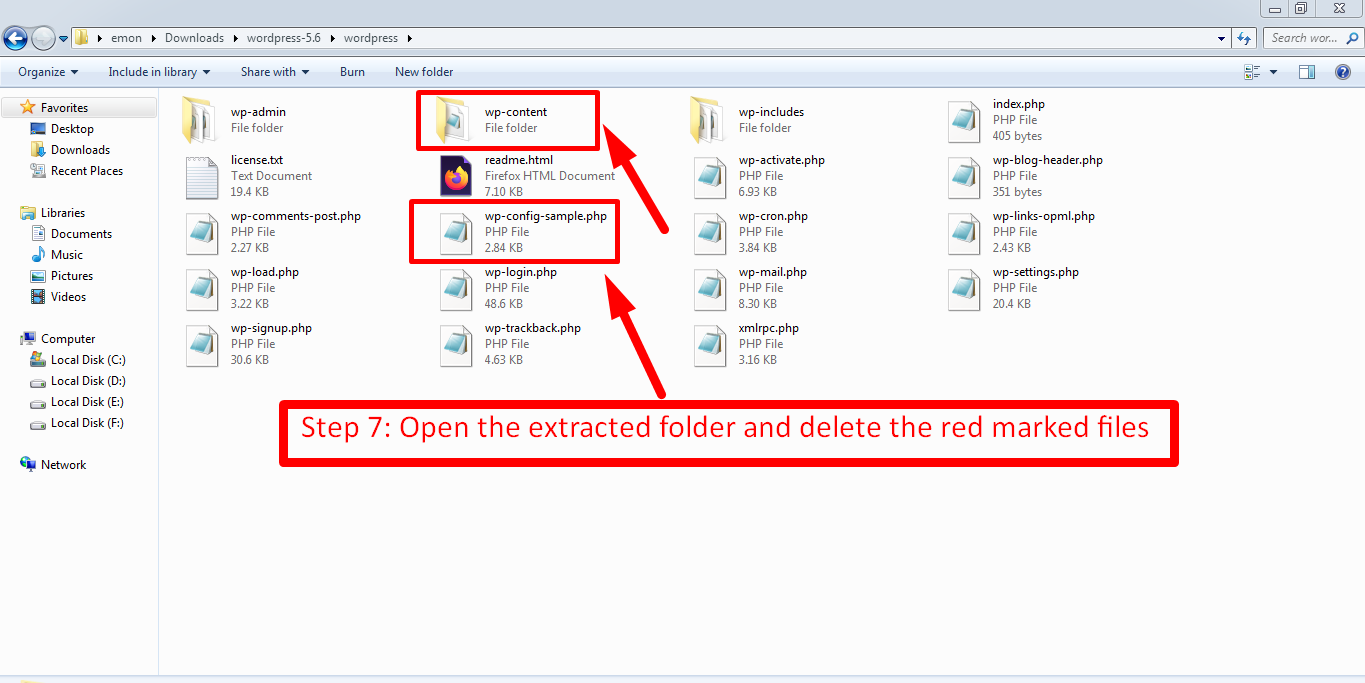Click the New folder button

pos(424,72)
